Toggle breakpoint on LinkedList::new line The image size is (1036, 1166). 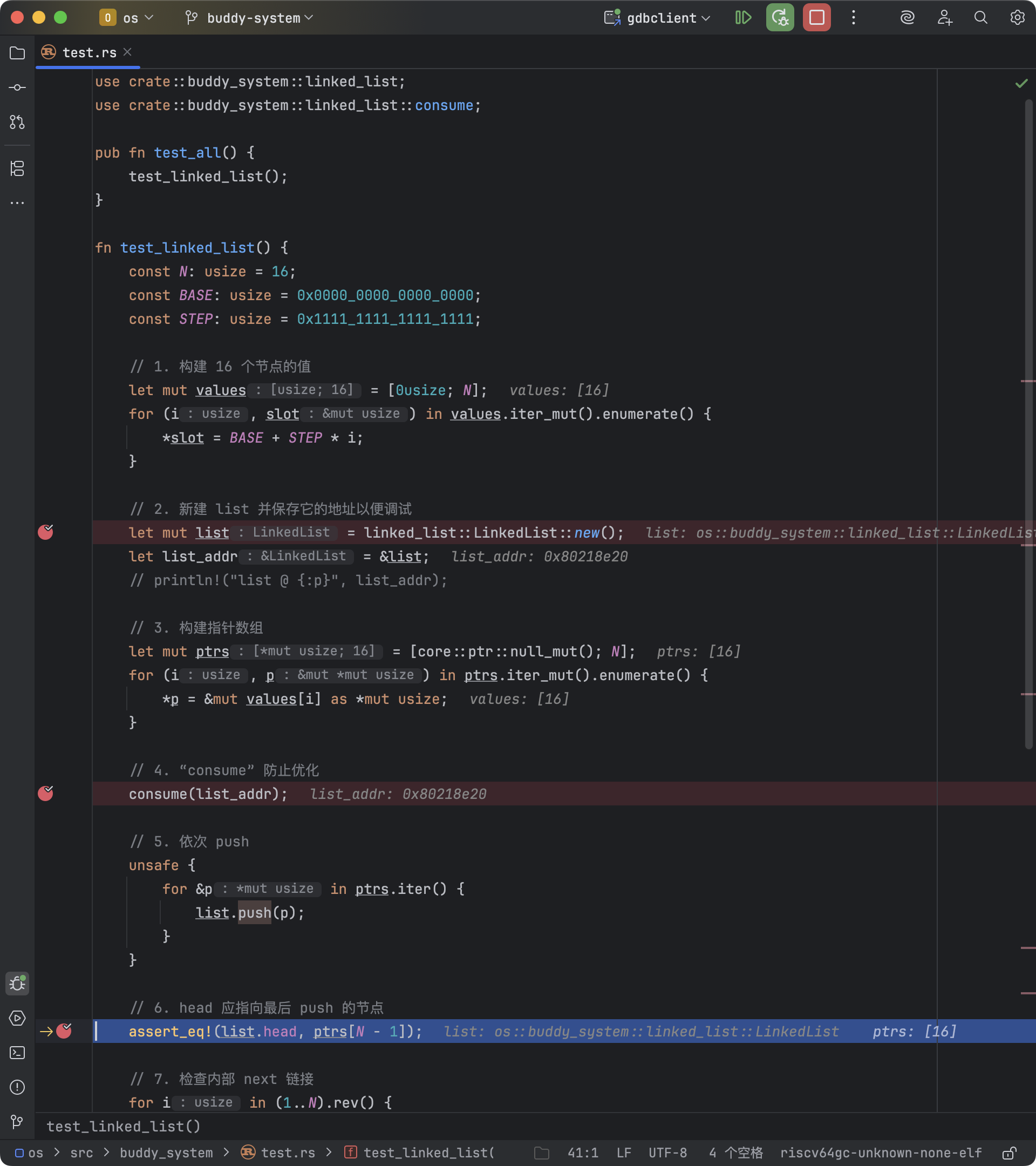pyautogui.click(x=46, y=532)
